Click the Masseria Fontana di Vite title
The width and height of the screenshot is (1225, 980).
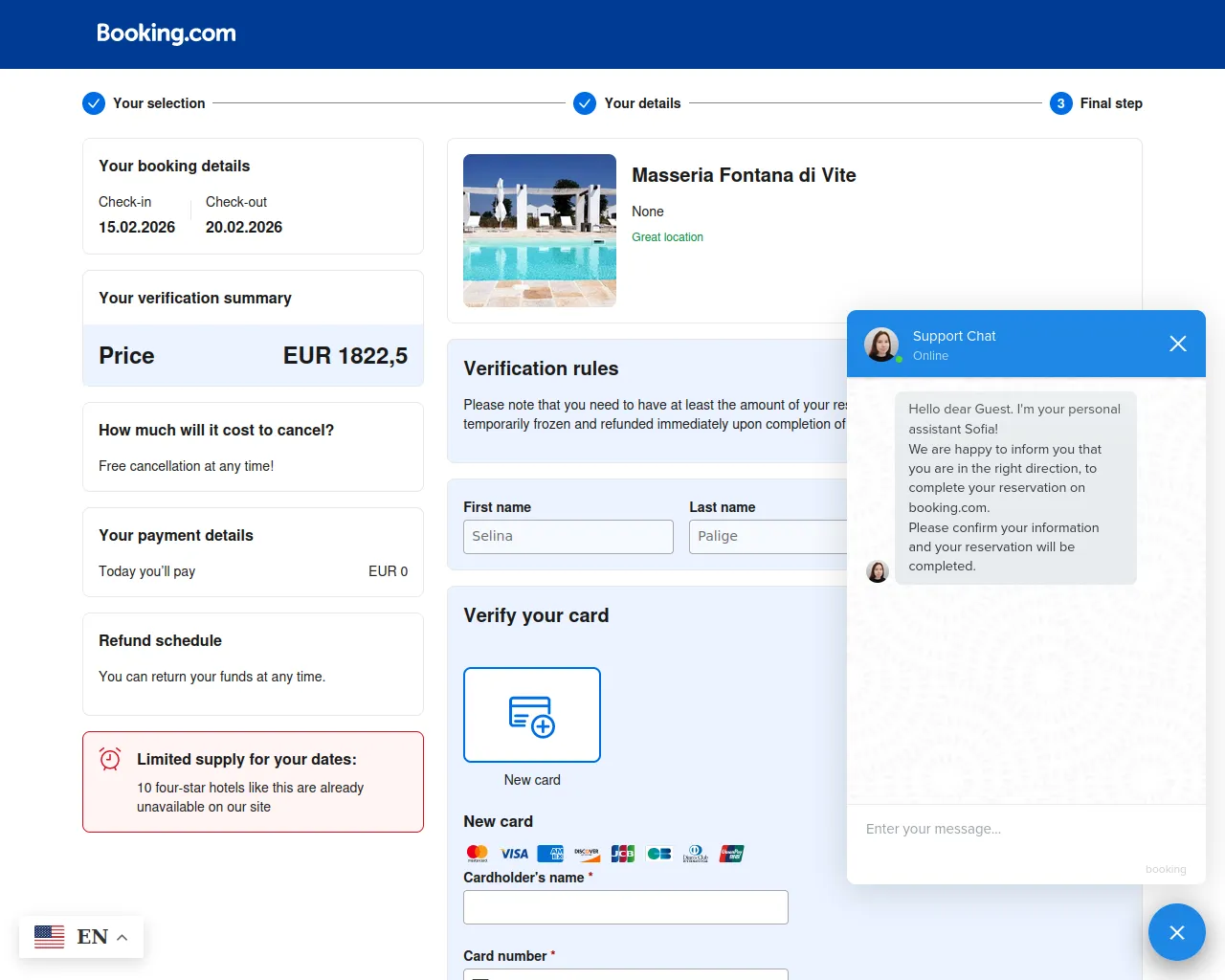[744, 175]
